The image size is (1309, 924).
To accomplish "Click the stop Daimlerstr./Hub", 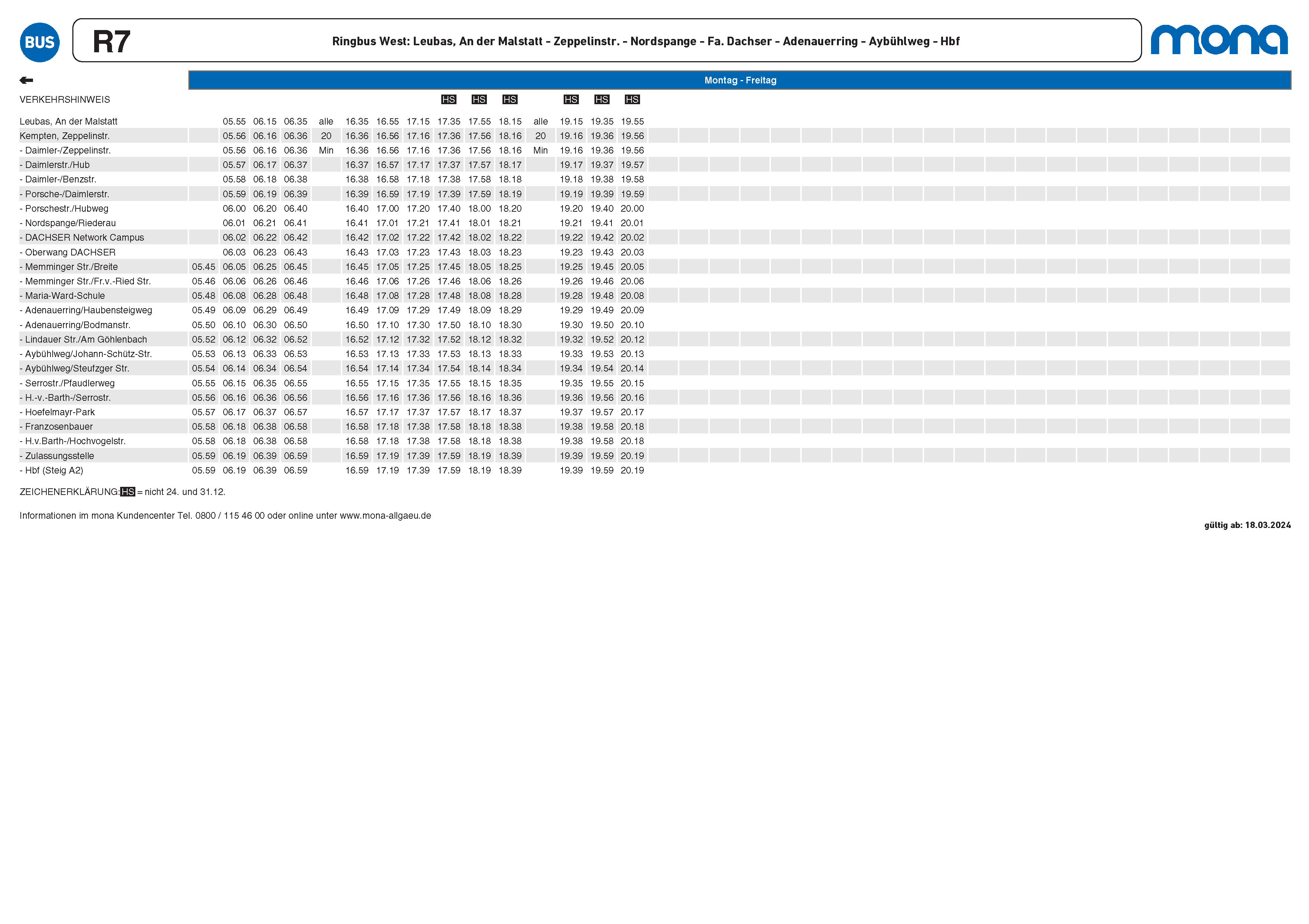I will tap(55, 165).
